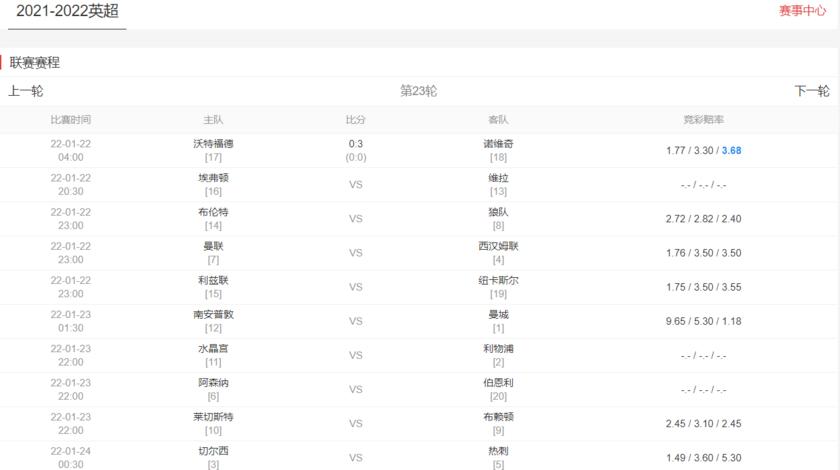Screen dimensions: 840x470
Task: Go to next round 下一轮
Action: click(811, 91)
